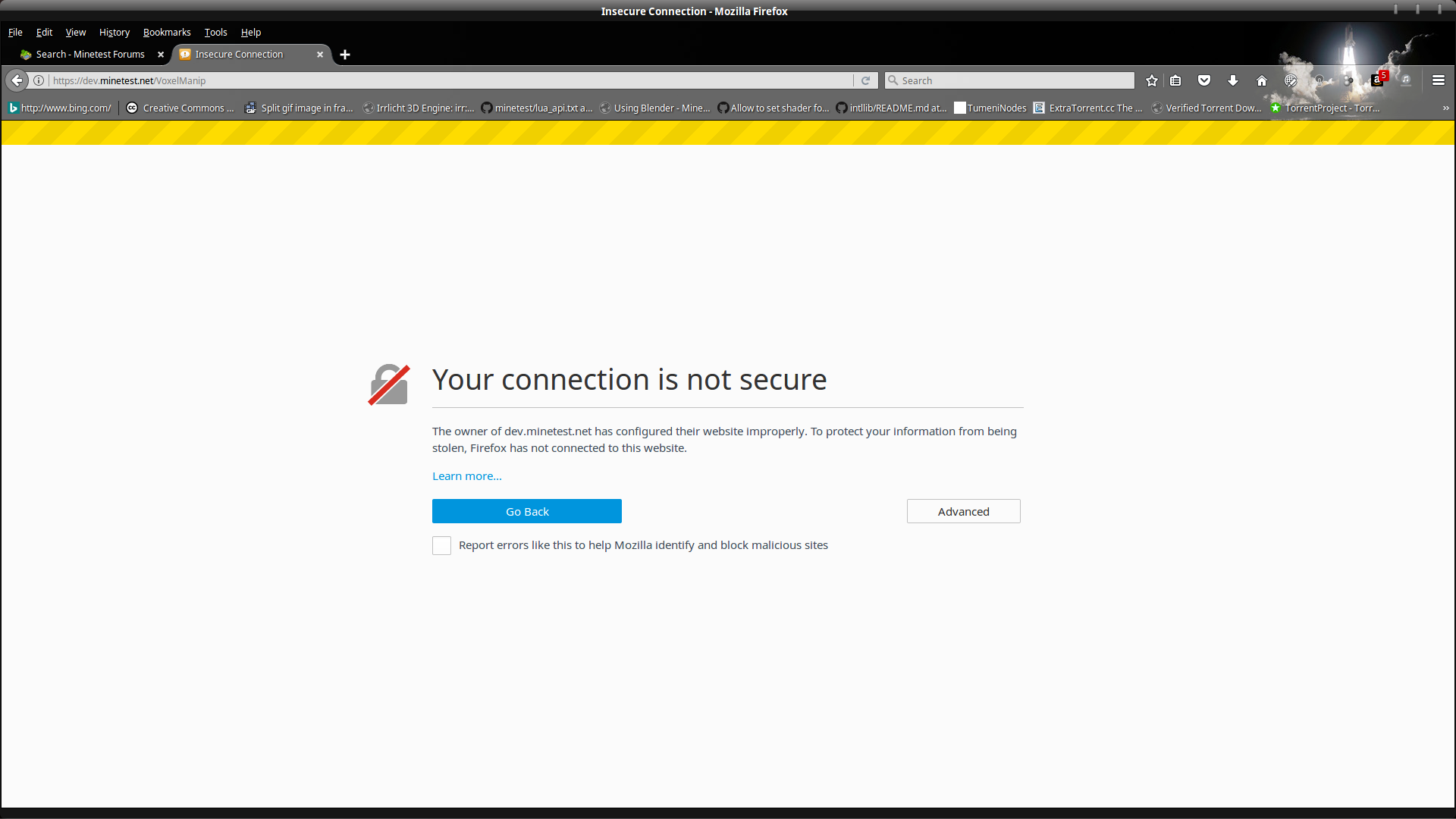This screenshot has height=819, width=1456.
Task: Expand the Advanced certificate details
Action: click(x=963, y=512)
